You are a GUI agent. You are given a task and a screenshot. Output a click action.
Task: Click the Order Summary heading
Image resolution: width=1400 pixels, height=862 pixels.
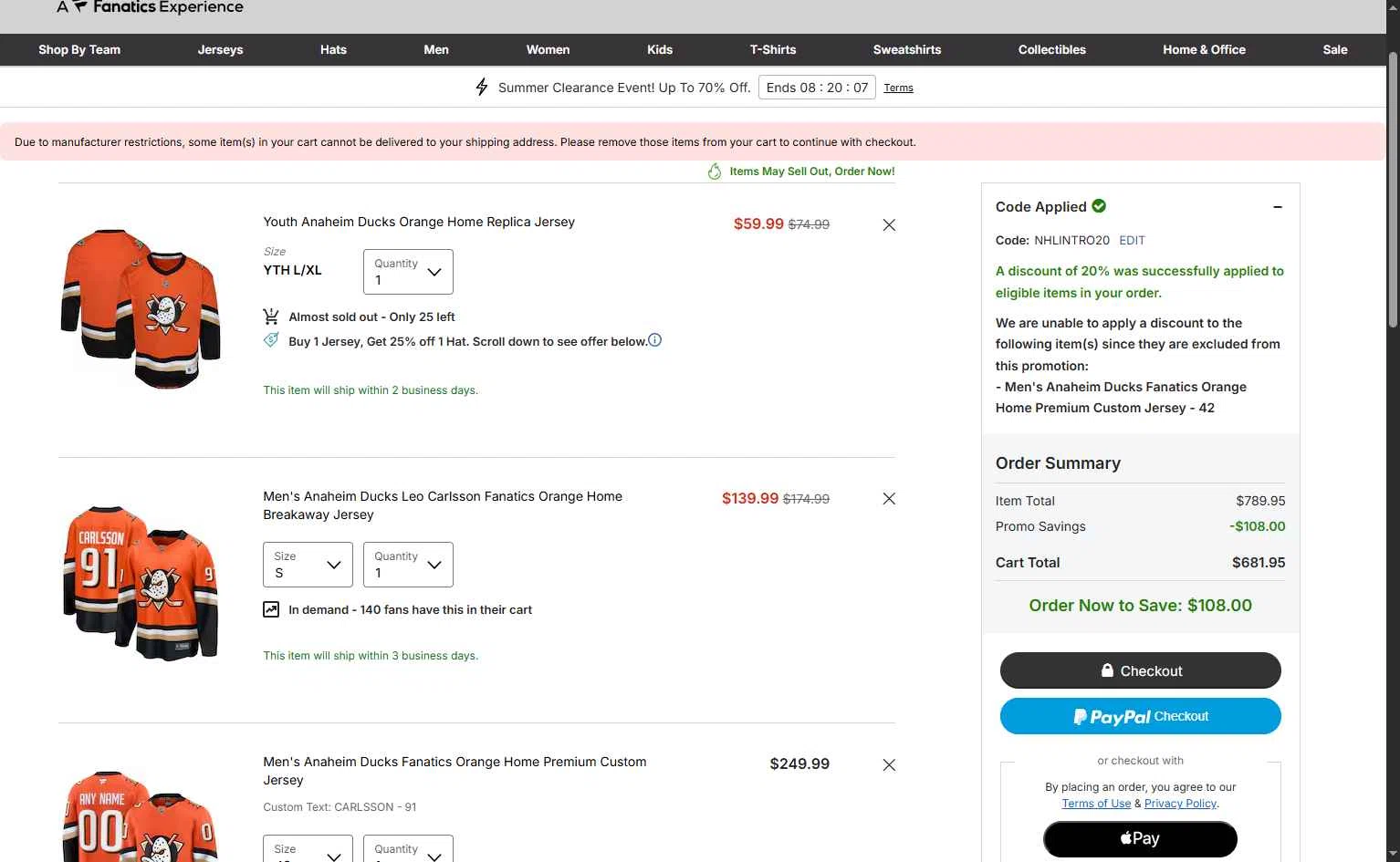click(x=1058, y=463)
